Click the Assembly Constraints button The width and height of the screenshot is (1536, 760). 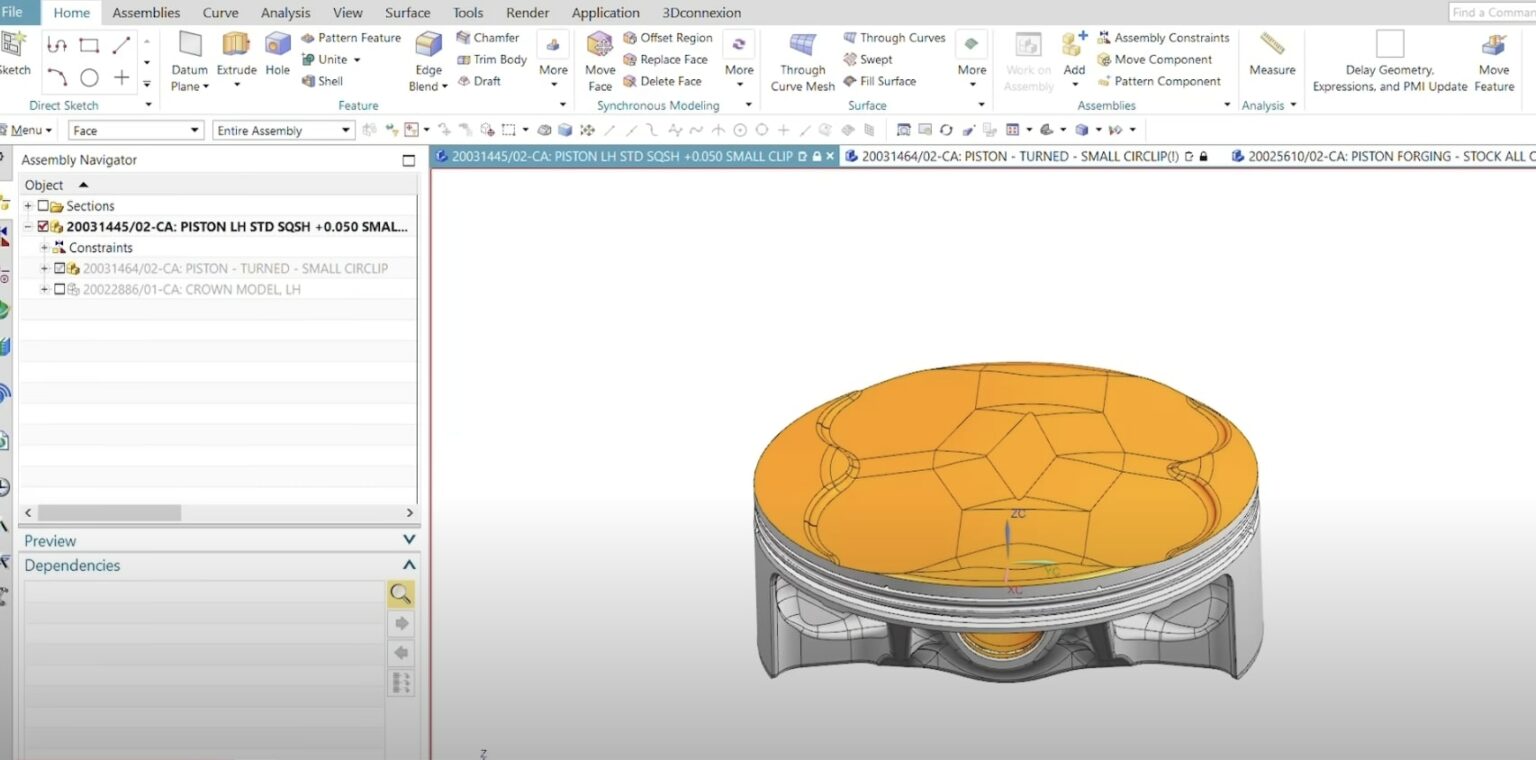click(1163, 38)
